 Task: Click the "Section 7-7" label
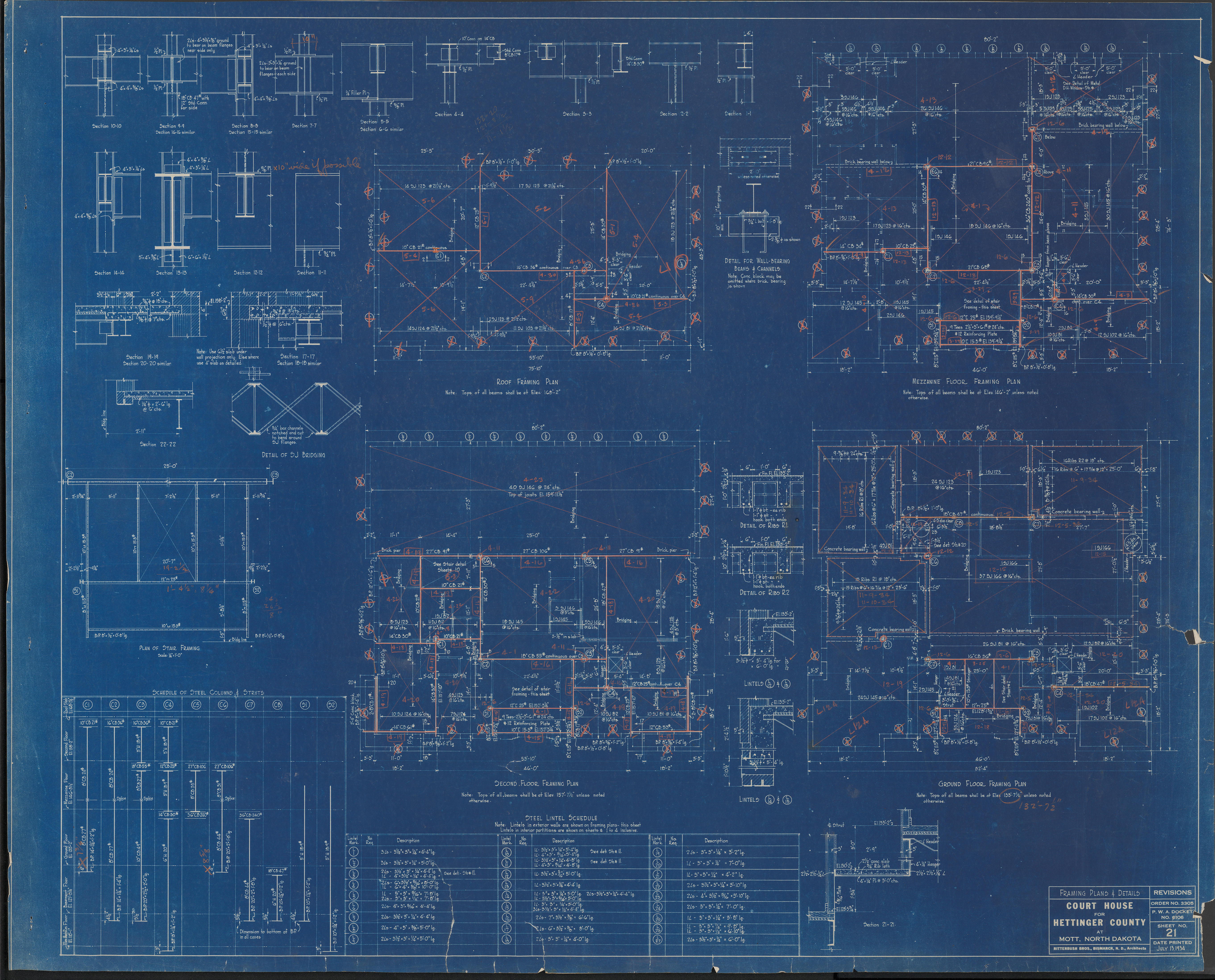305,125
